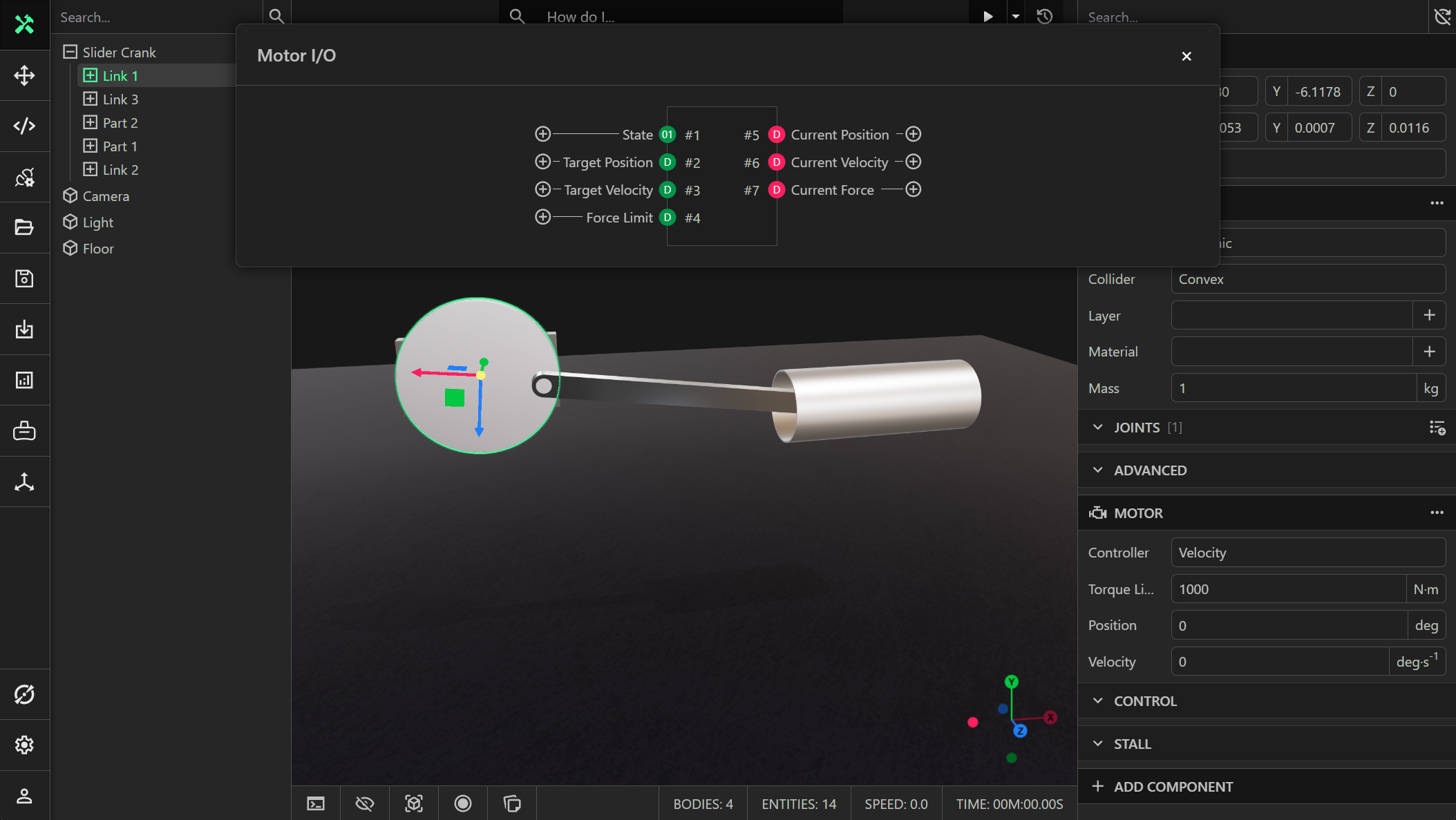The image size is (1456, 820).
Task: Click the record button in bottom toolbar
Action: [x=463, y=803]
